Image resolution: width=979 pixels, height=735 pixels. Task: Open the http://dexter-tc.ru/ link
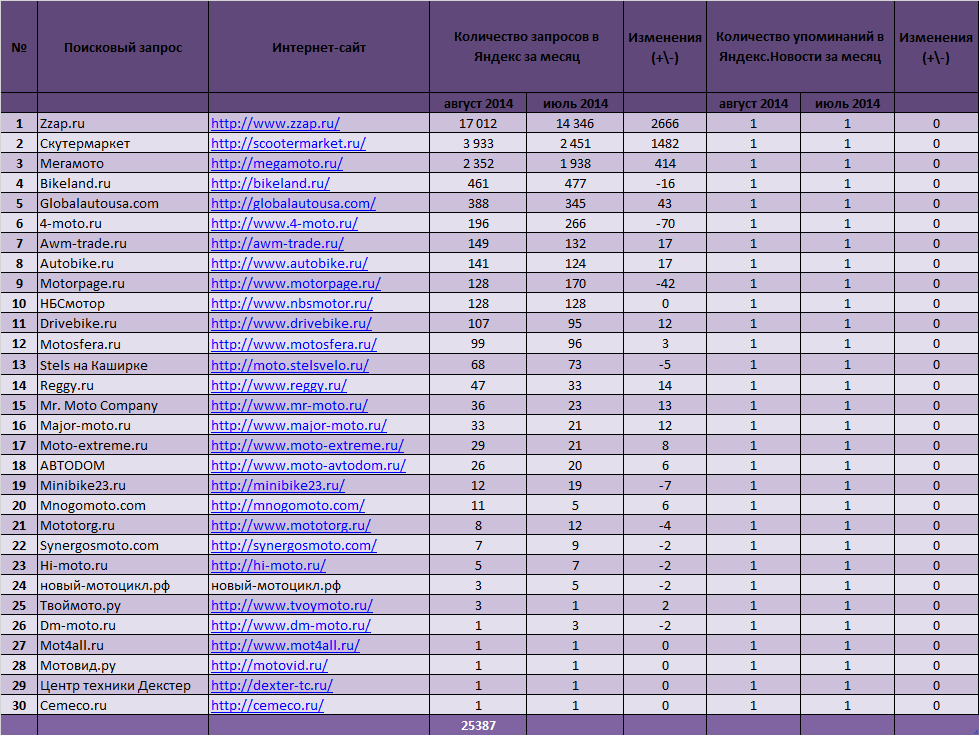tap(272, 685)
